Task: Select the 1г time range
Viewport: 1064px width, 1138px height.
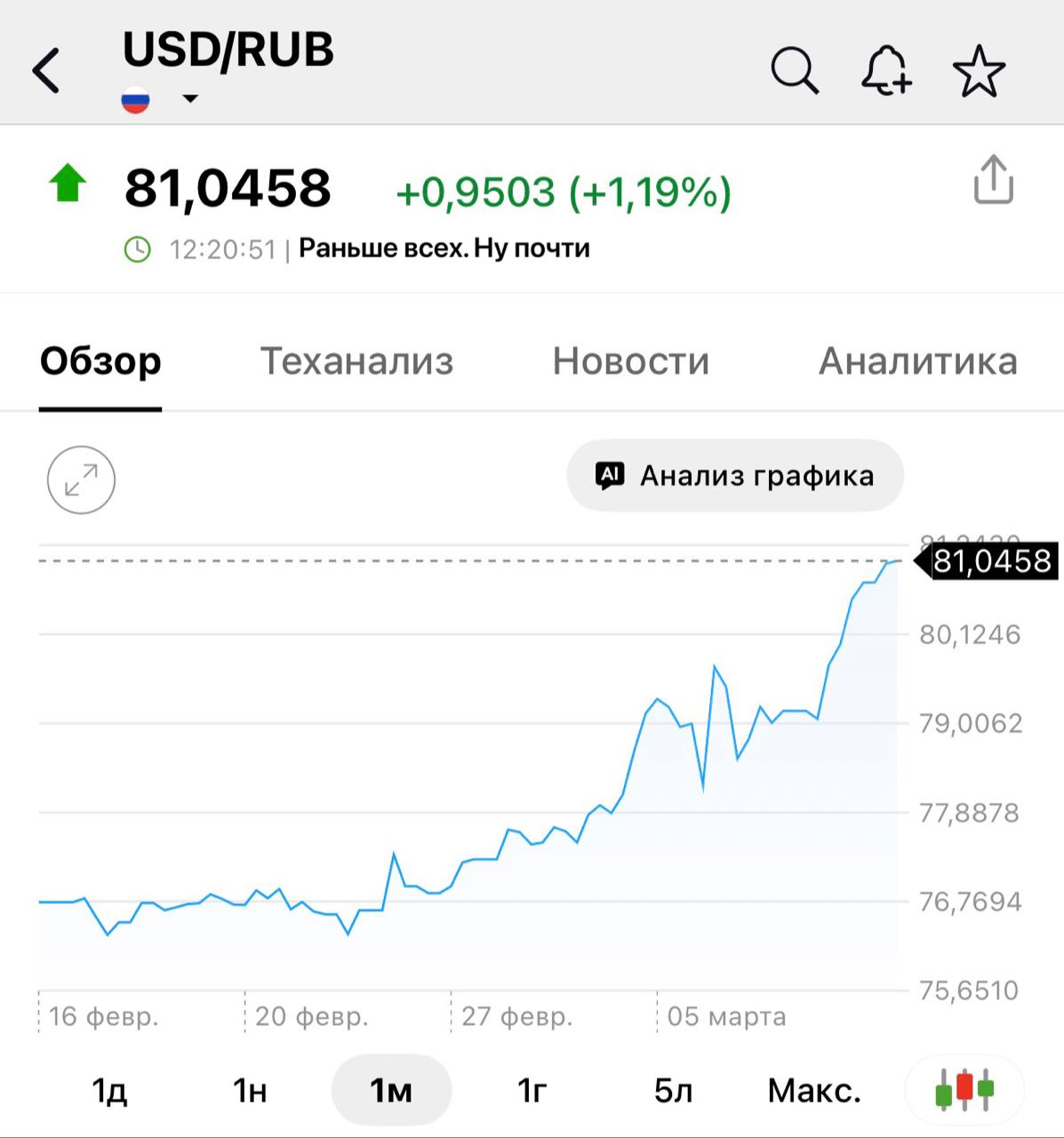Action: [532, 1090]
